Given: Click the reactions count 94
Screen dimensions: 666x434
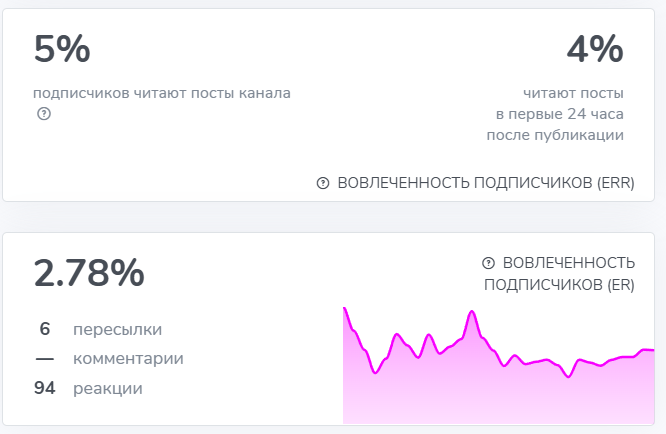Looking at the screenshot, I should [45, 388].
